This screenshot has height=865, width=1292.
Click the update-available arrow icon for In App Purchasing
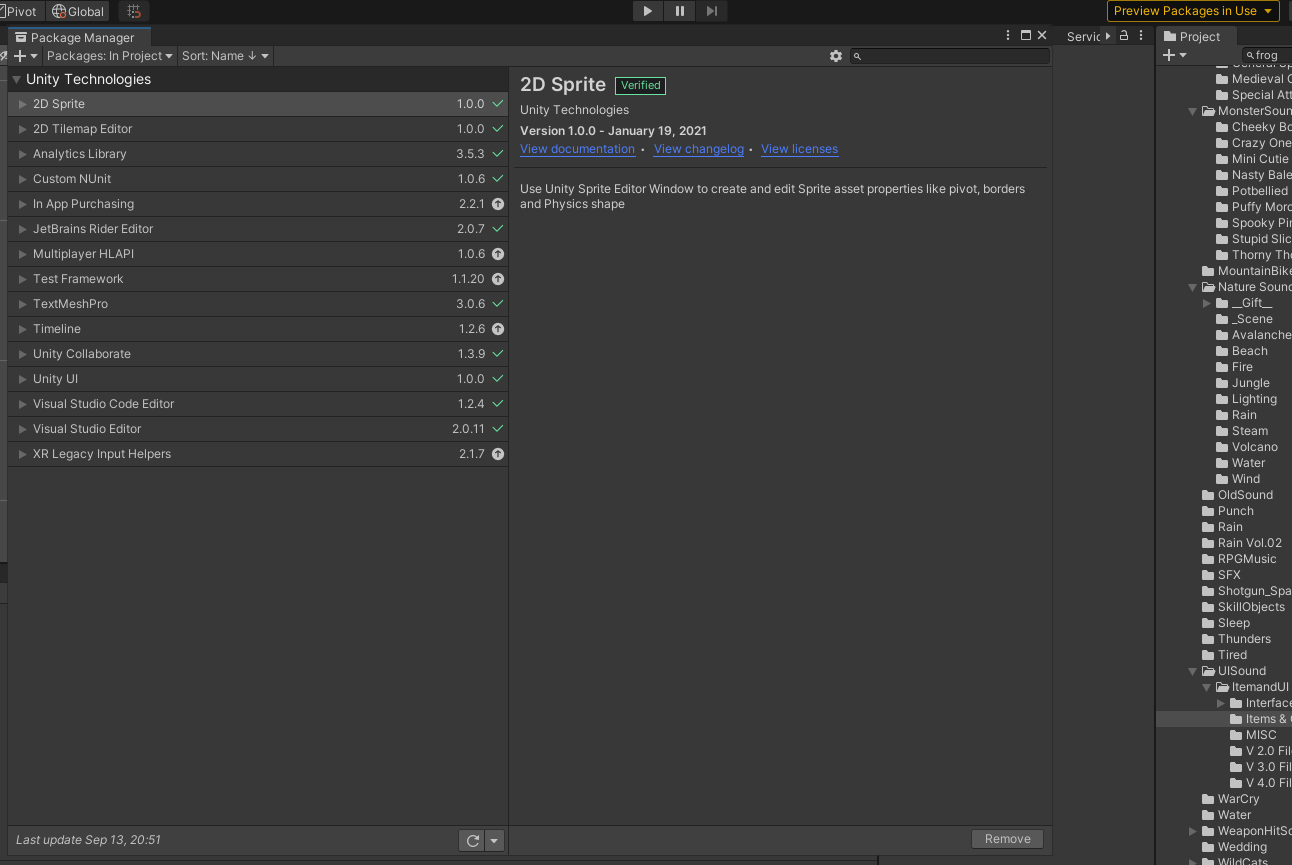pyautogui.click(x=497, y=204)
